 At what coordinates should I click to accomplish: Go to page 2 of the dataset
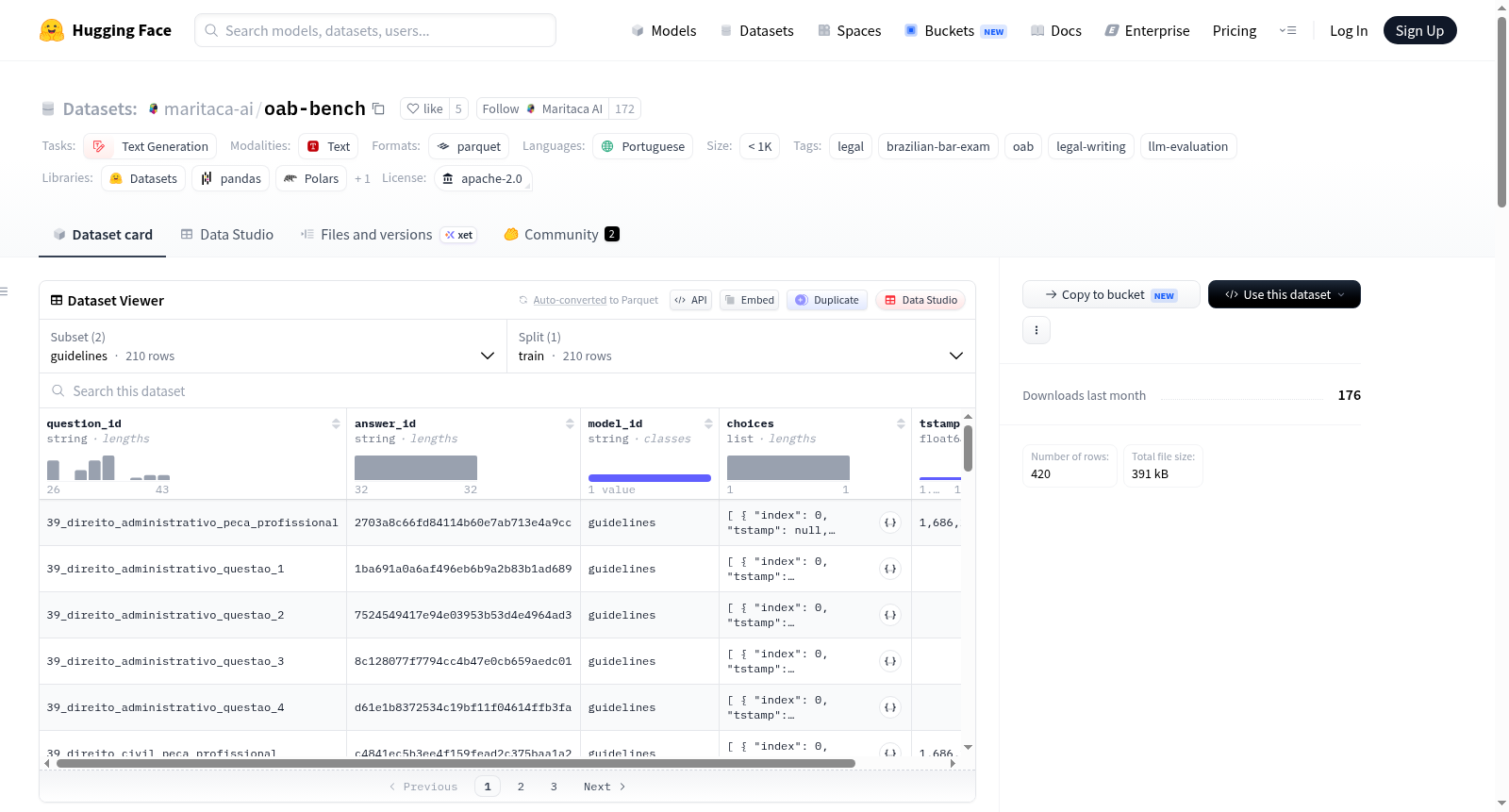[521, 787]
